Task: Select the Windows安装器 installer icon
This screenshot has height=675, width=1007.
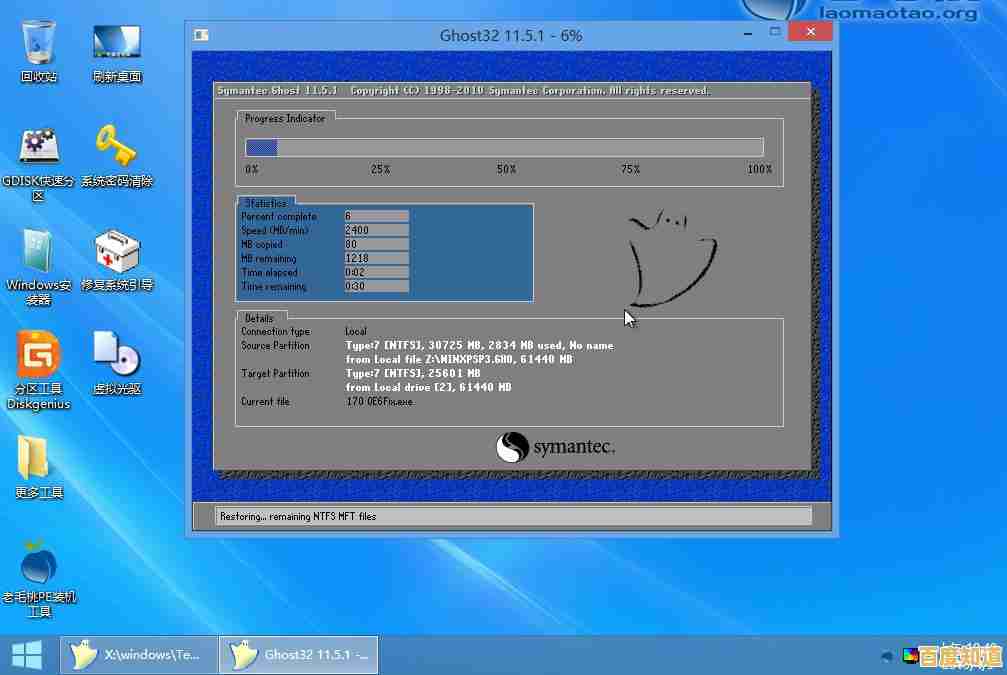Action: click(x=39, y=252)
